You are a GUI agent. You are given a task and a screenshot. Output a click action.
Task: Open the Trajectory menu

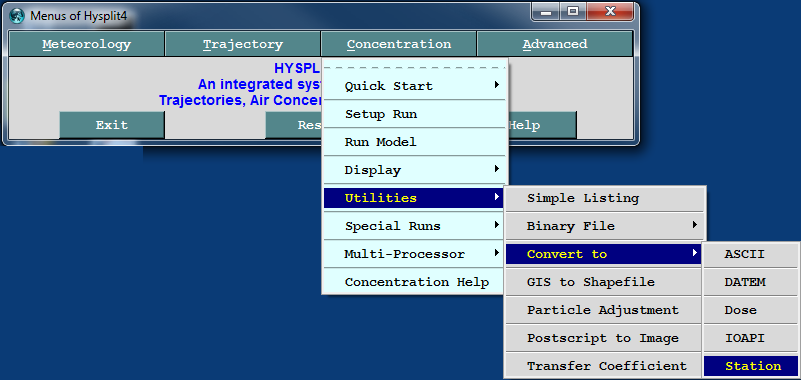[x=243, y=44]
